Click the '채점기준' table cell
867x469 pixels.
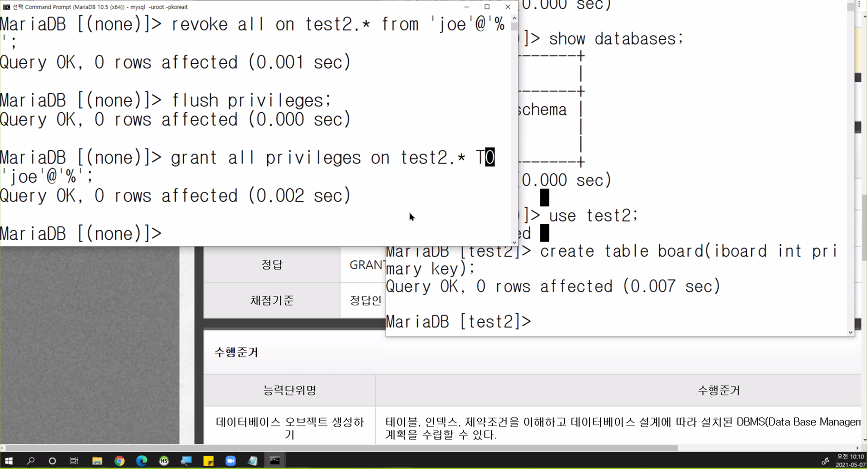[x=272, y=300]
